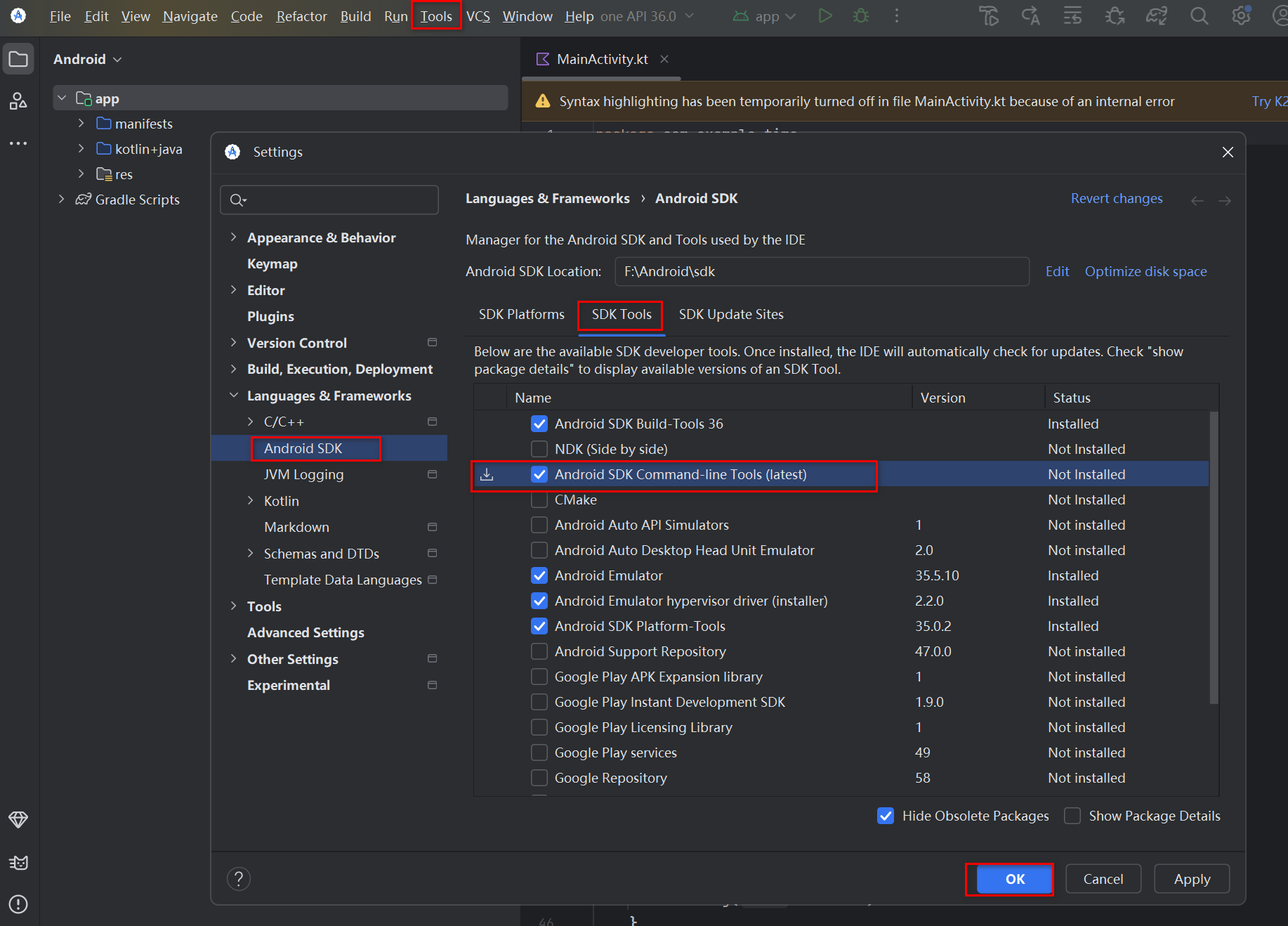Run the app using the green play icon

coord(824,15)
